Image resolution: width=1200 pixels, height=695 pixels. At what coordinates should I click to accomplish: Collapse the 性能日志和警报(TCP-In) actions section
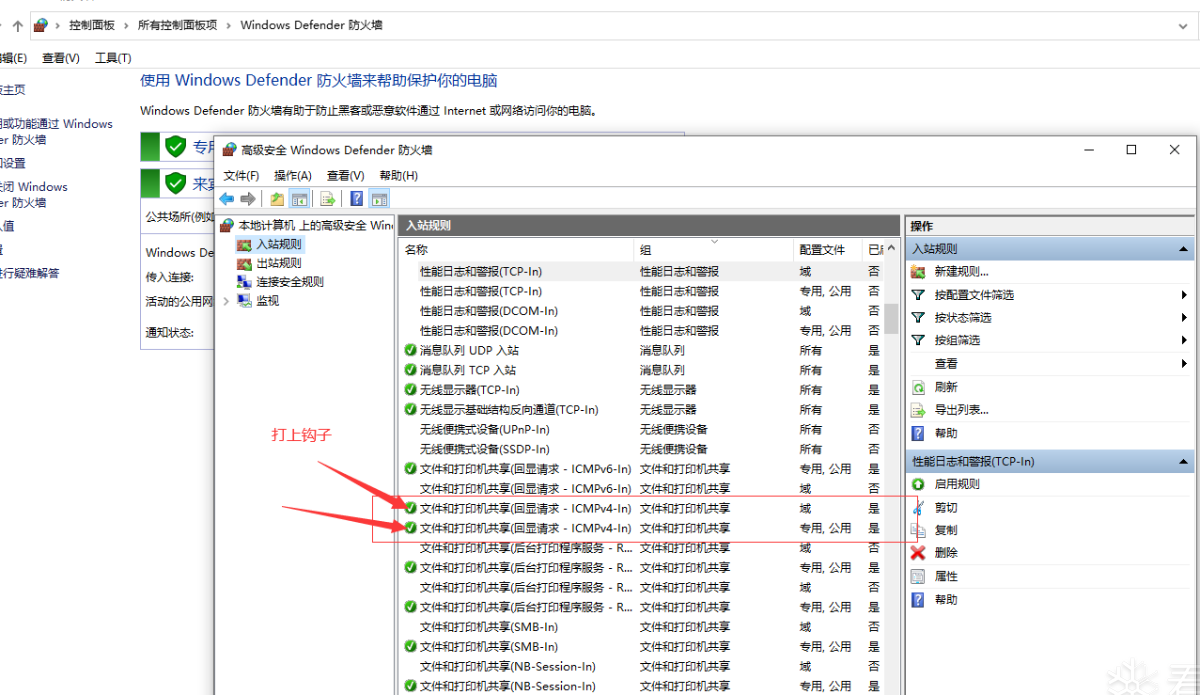pyautogui.click(x=1184, y=462)
